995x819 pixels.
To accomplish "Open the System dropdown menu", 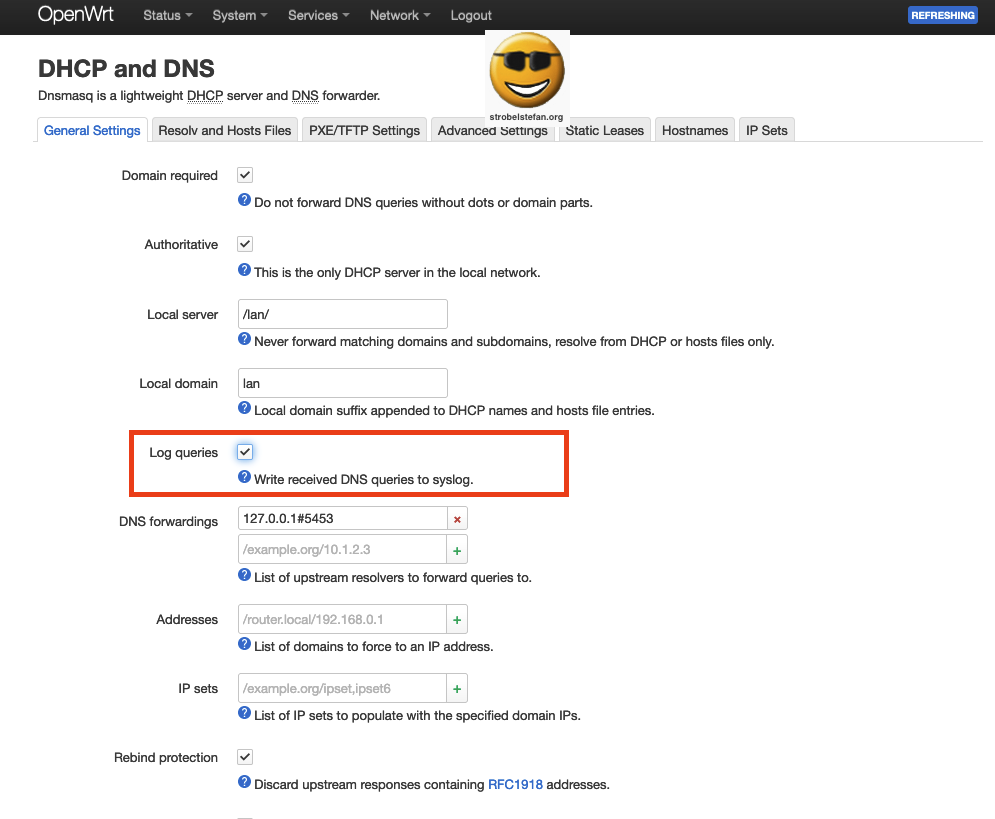I will [x=238, y=15].
